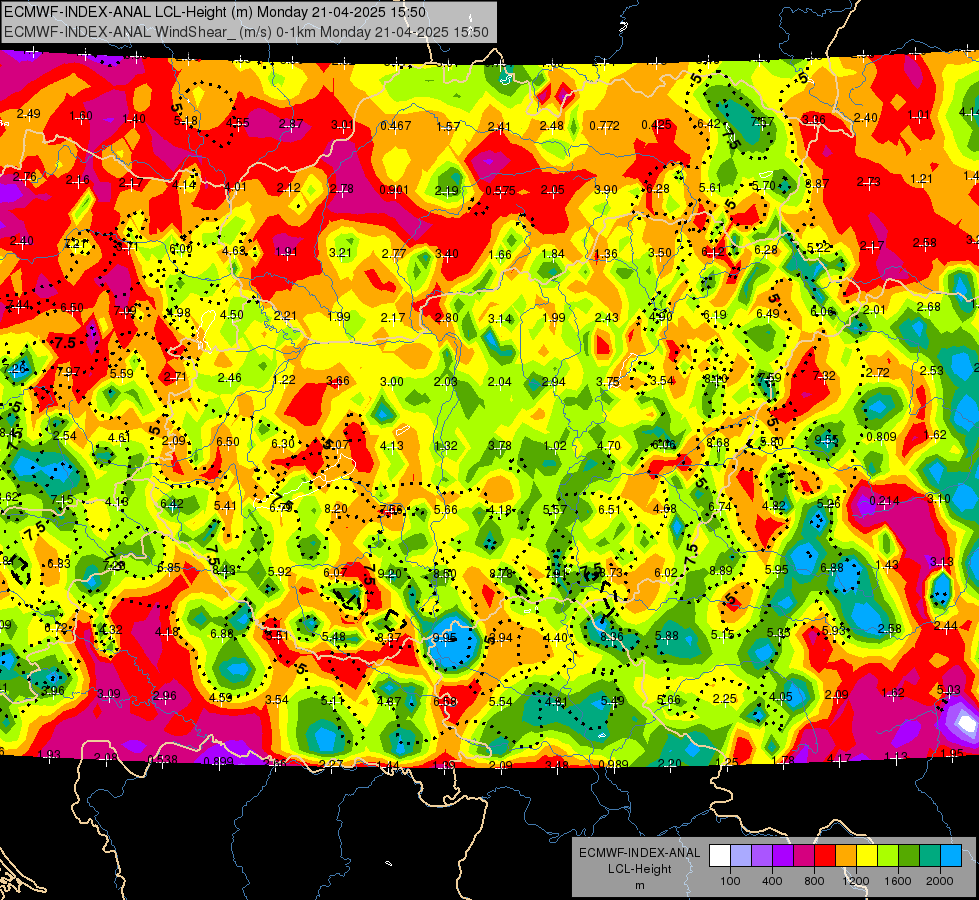Viewport: 979px width, 900px height.
Task: Click the wind shear value 9.95
Action: (x=445, y=638)
